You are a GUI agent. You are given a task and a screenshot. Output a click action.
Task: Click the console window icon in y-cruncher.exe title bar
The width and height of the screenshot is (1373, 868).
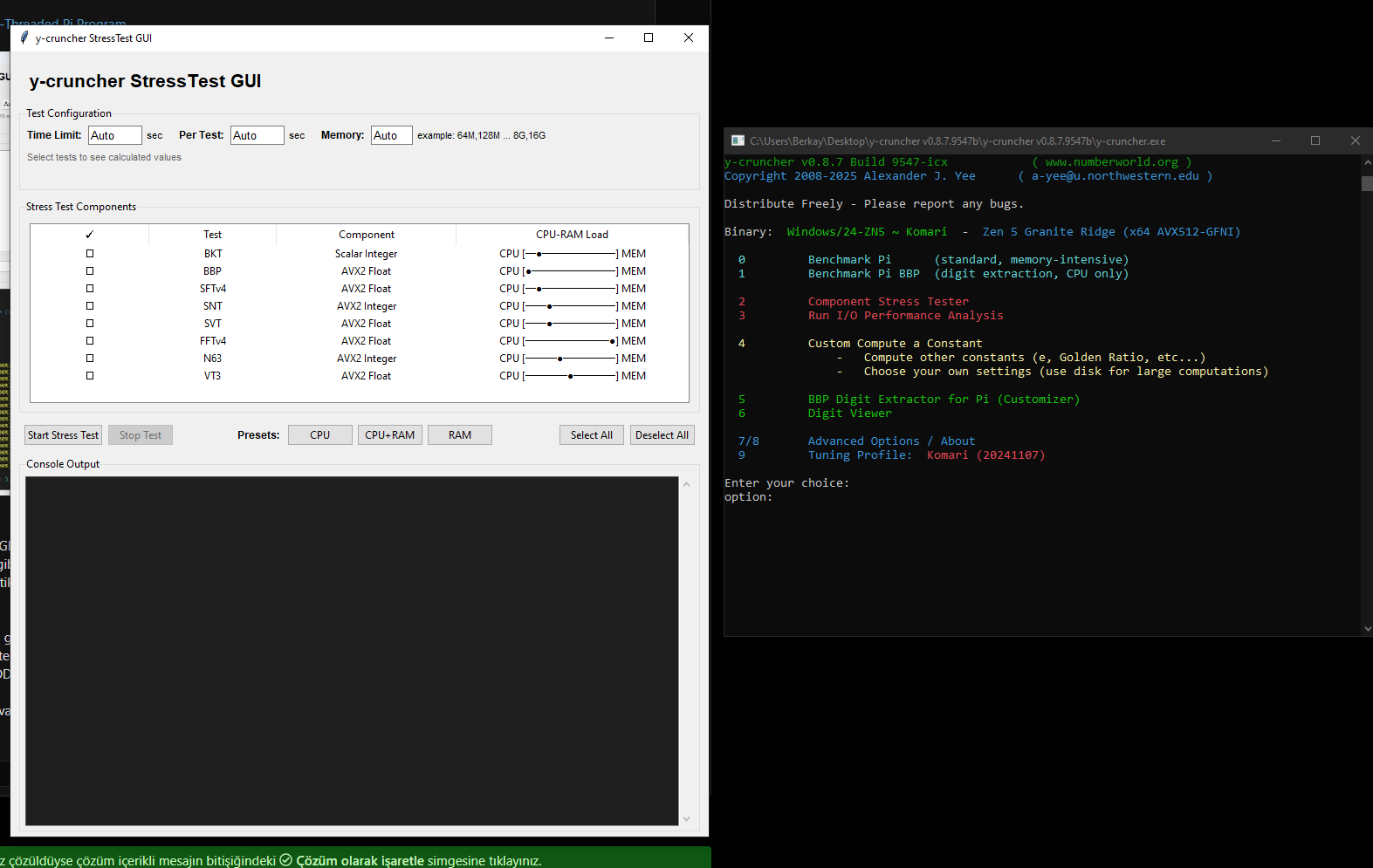[738, 140]
